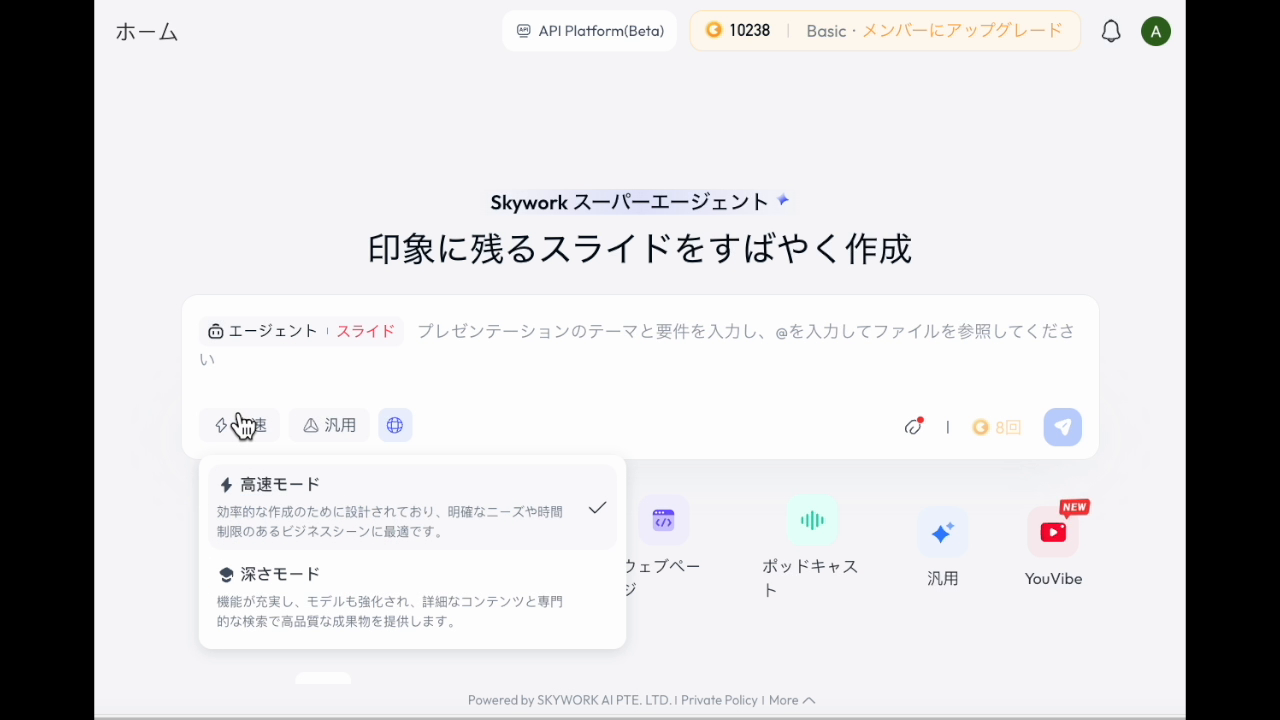
Task: Open the user avatar A menu
Action: (x=1156, y=31)
